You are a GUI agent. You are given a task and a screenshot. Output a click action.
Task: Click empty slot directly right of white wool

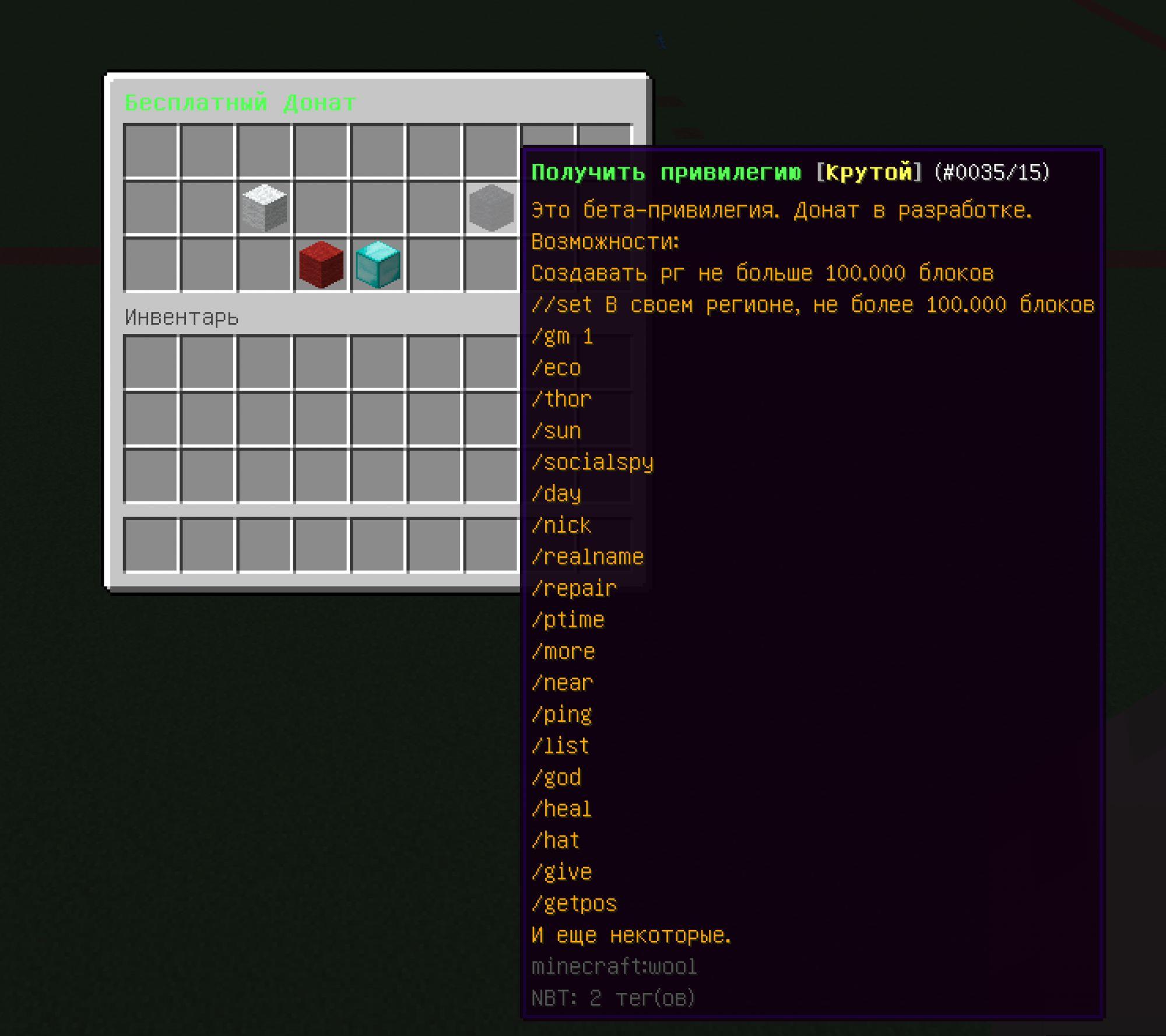321,208
